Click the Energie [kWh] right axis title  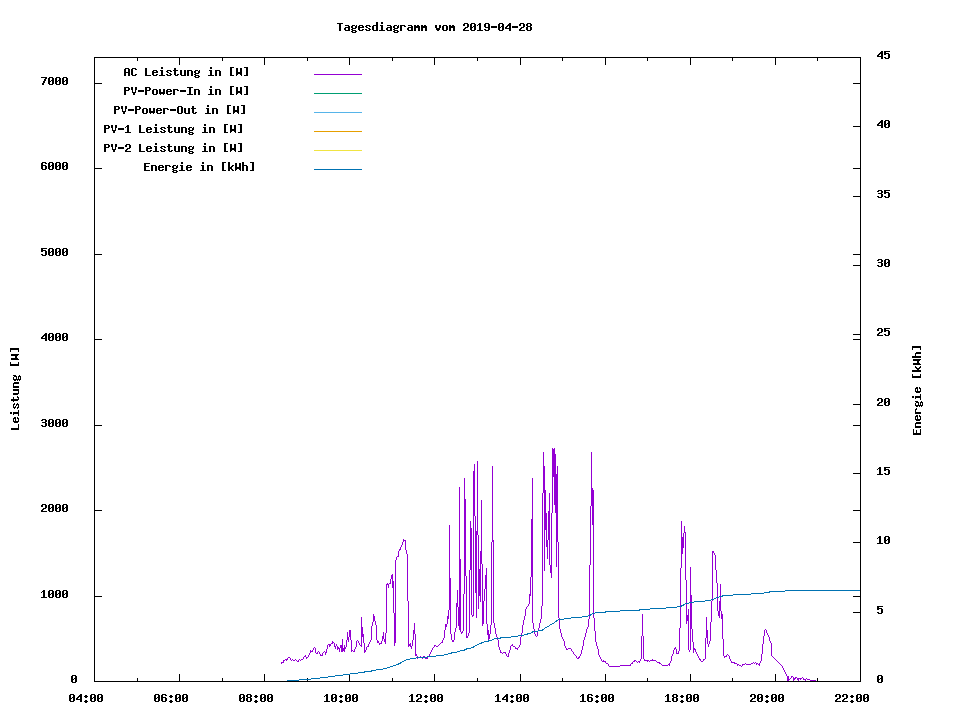pos(917,390)
